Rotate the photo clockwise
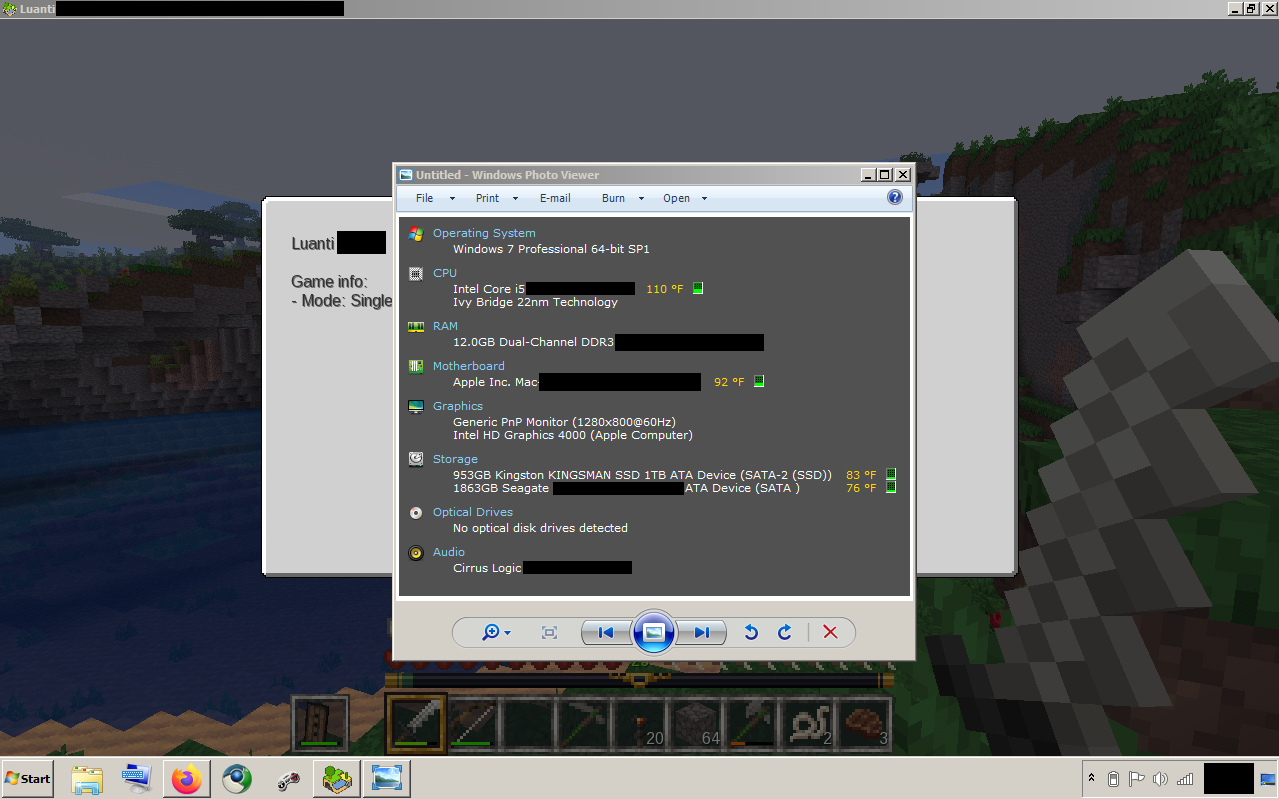Screen dimensions: 1279x799 pos(785,632)
